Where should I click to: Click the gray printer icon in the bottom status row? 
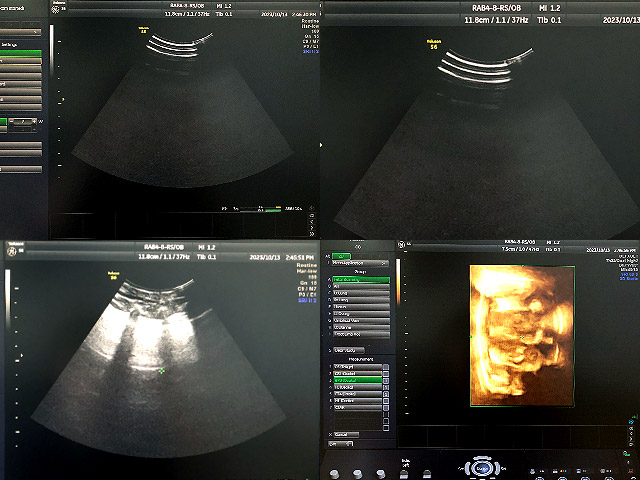534,471
